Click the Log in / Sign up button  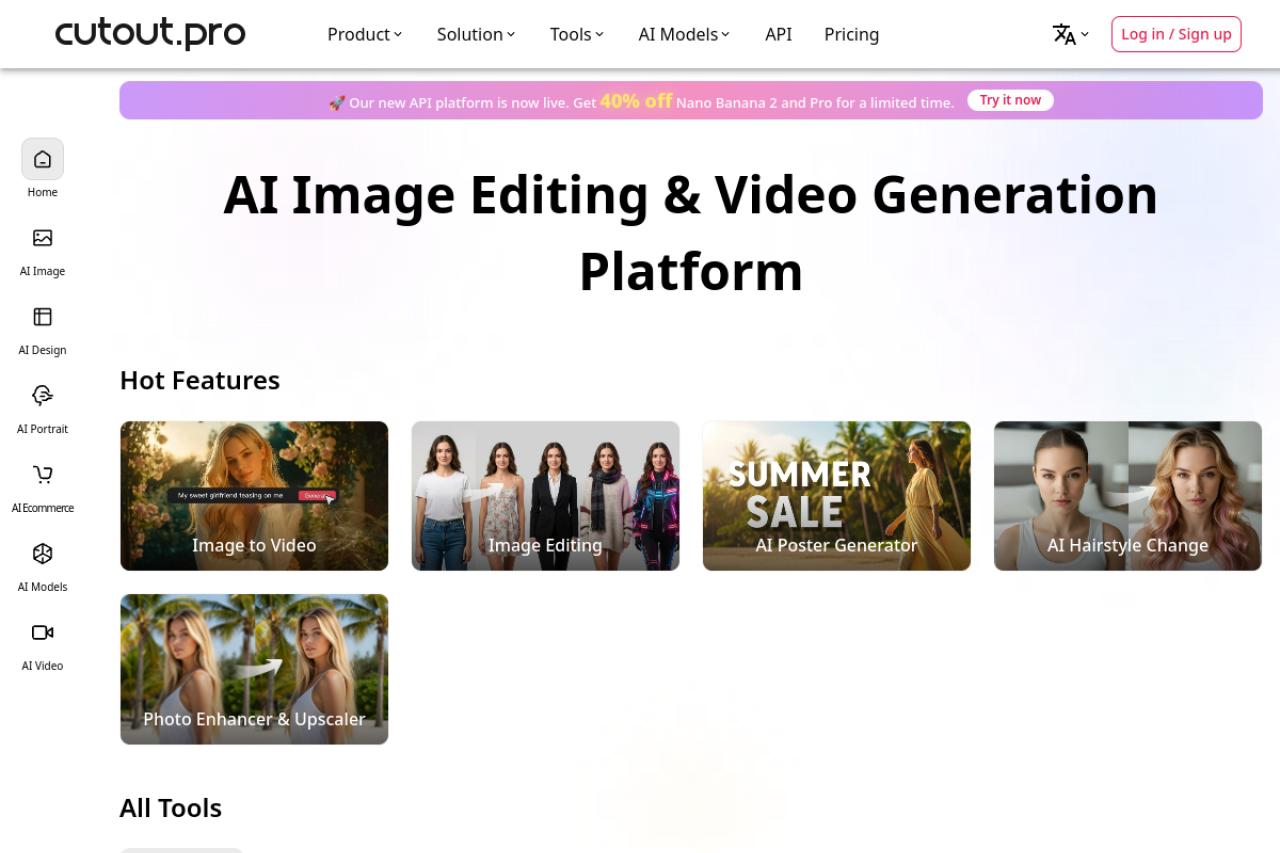point(1176,34)
